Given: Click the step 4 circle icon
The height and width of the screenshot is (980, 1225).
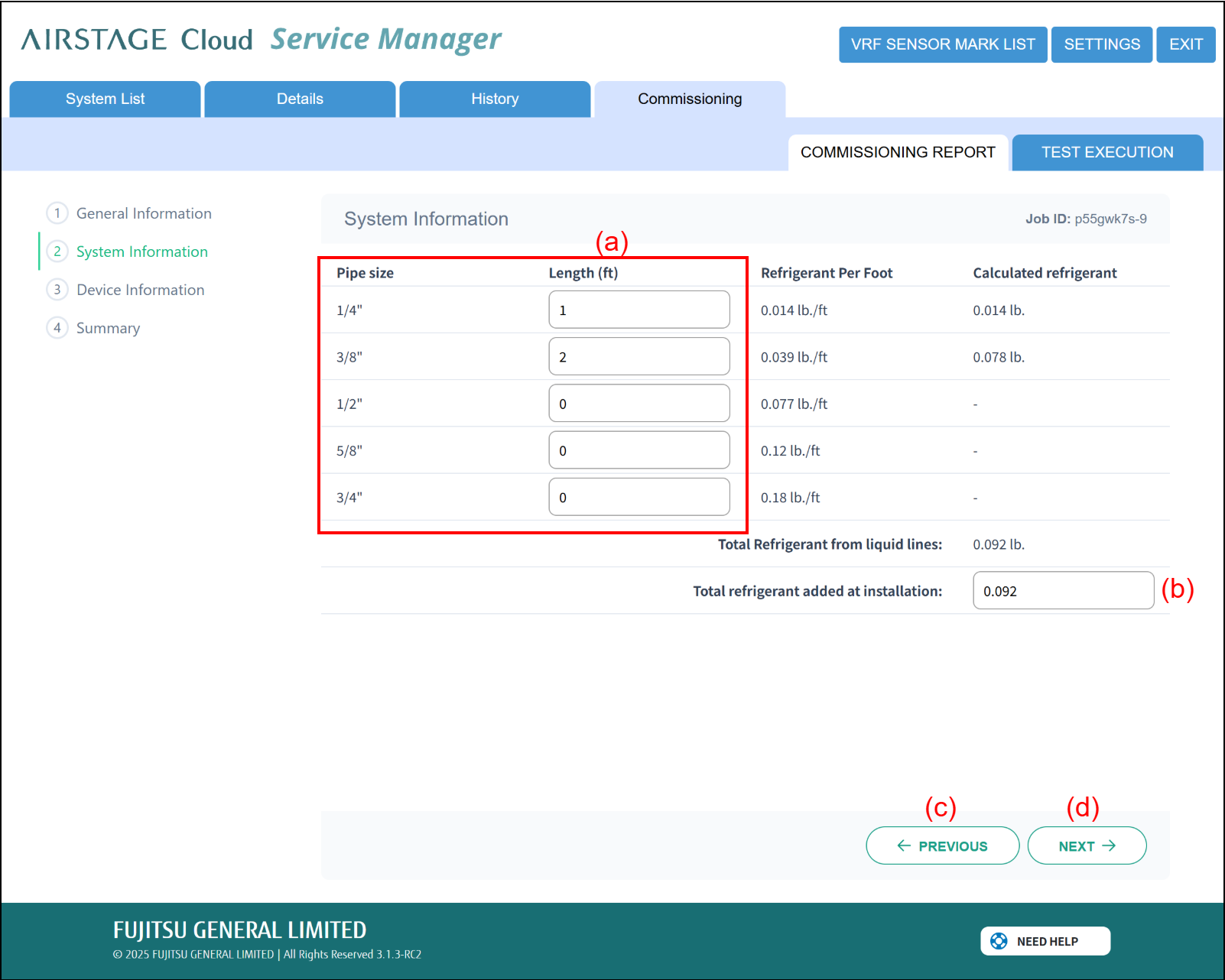Looking at the screenshot, I should coord(57,328).
